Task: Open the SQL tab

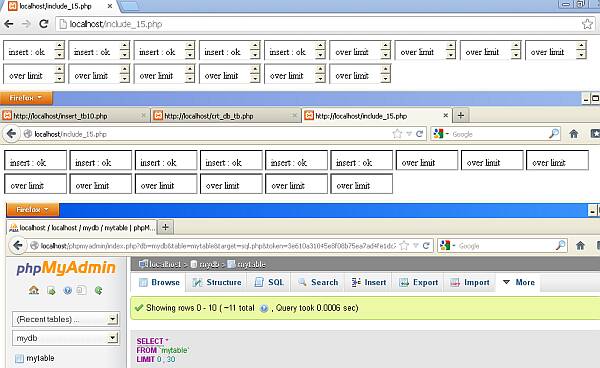Action: click(x=269, y=282)
